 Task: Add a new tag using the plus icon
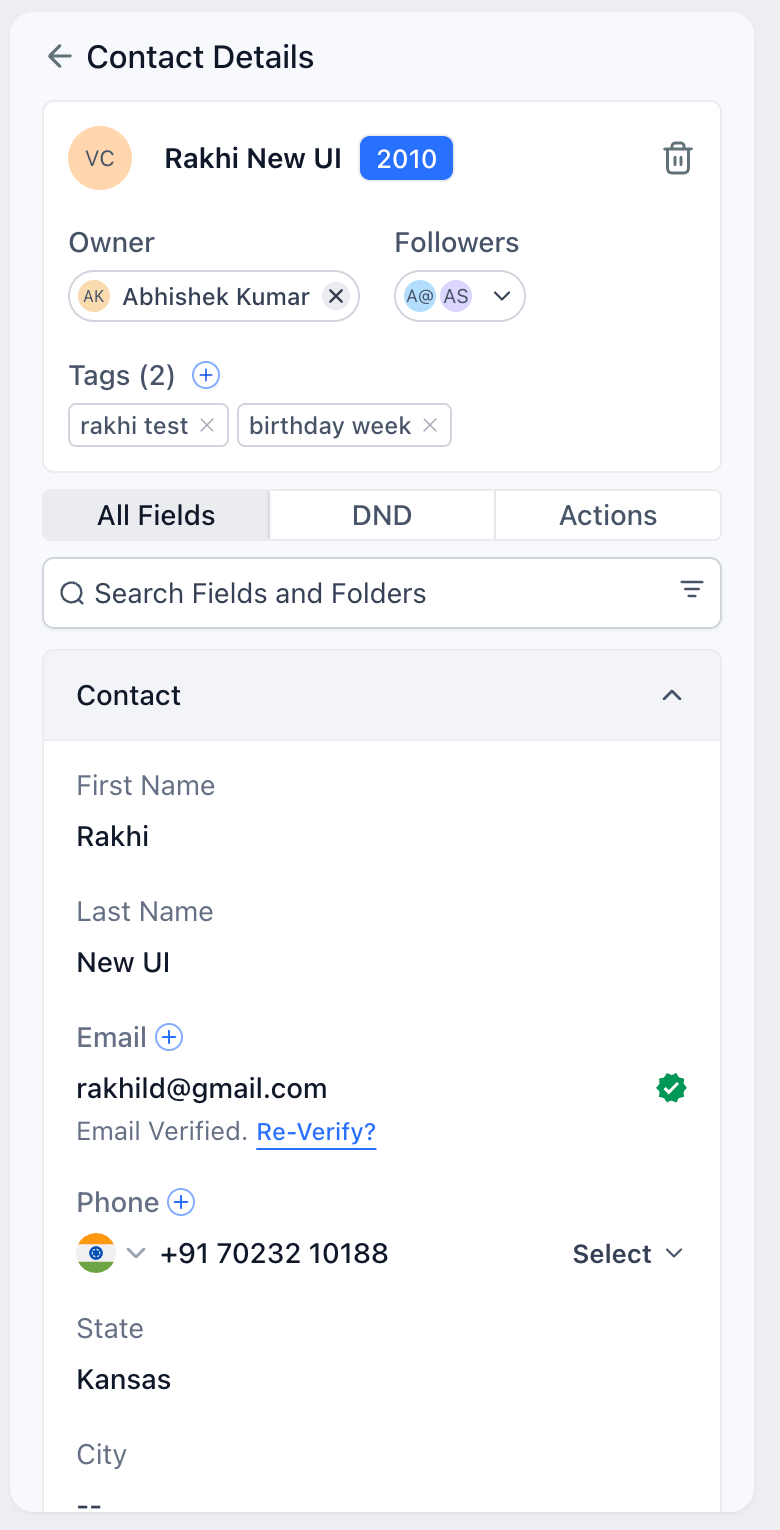point(205,375)
